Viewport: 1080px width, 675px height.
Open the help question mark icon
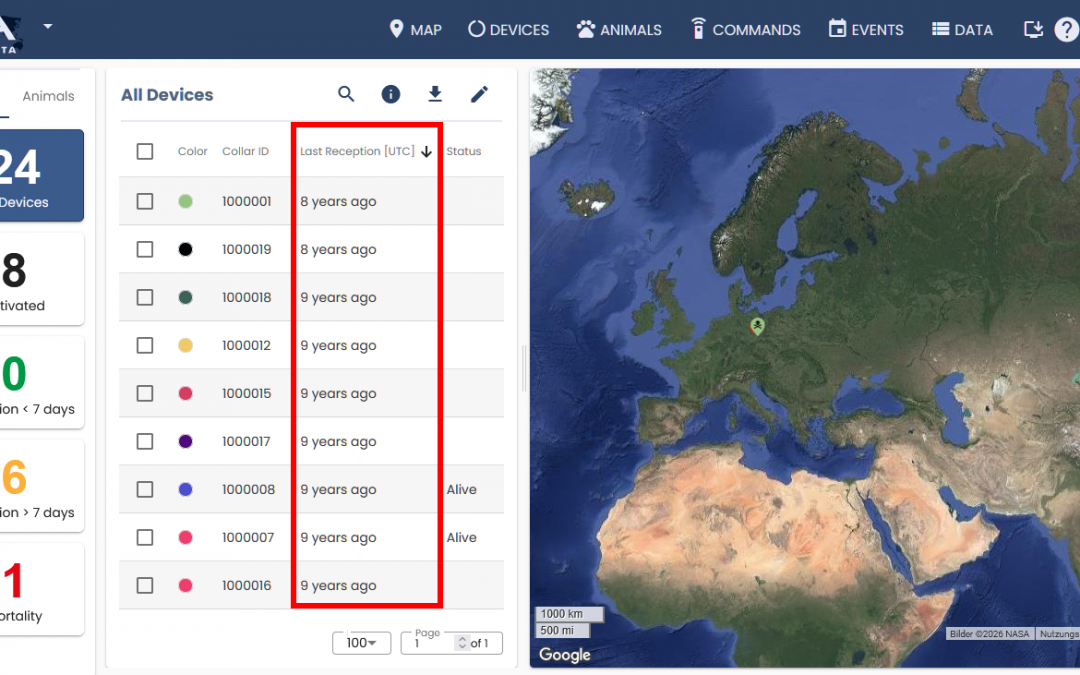point(1067,29)
